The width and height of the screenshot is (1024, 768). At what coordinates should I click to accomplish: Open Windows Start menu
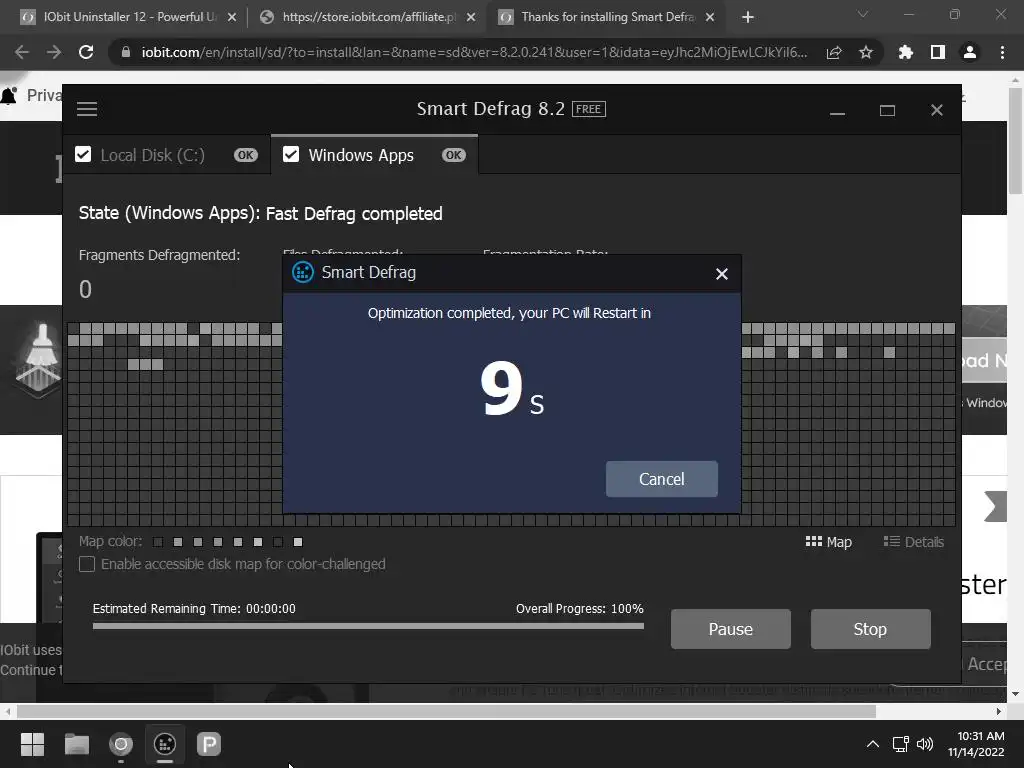click(x=32, y=744)
